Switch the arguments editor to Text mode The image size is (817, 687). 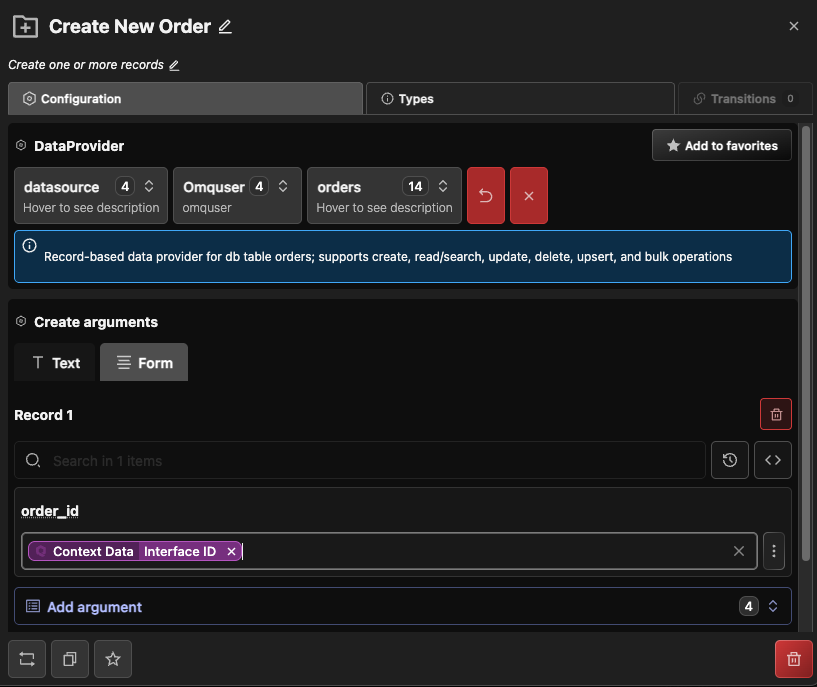point(55,363)
